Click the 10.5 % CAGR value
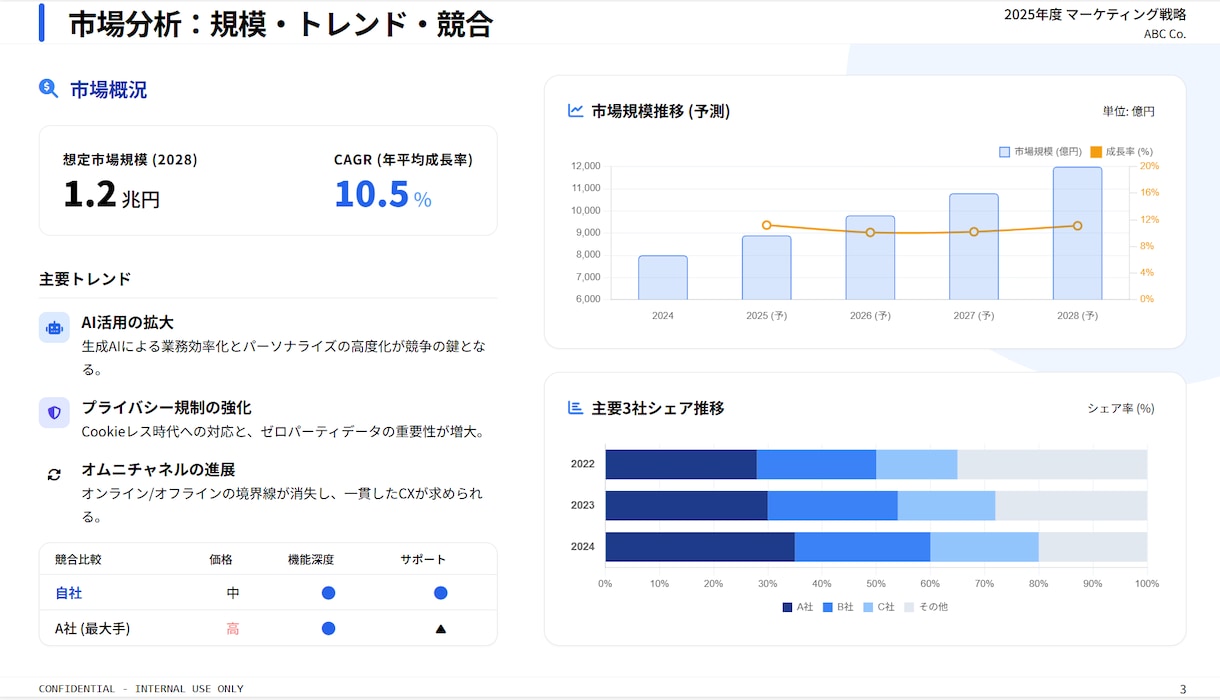This screenshot has height=700, width=1220. 383,194
